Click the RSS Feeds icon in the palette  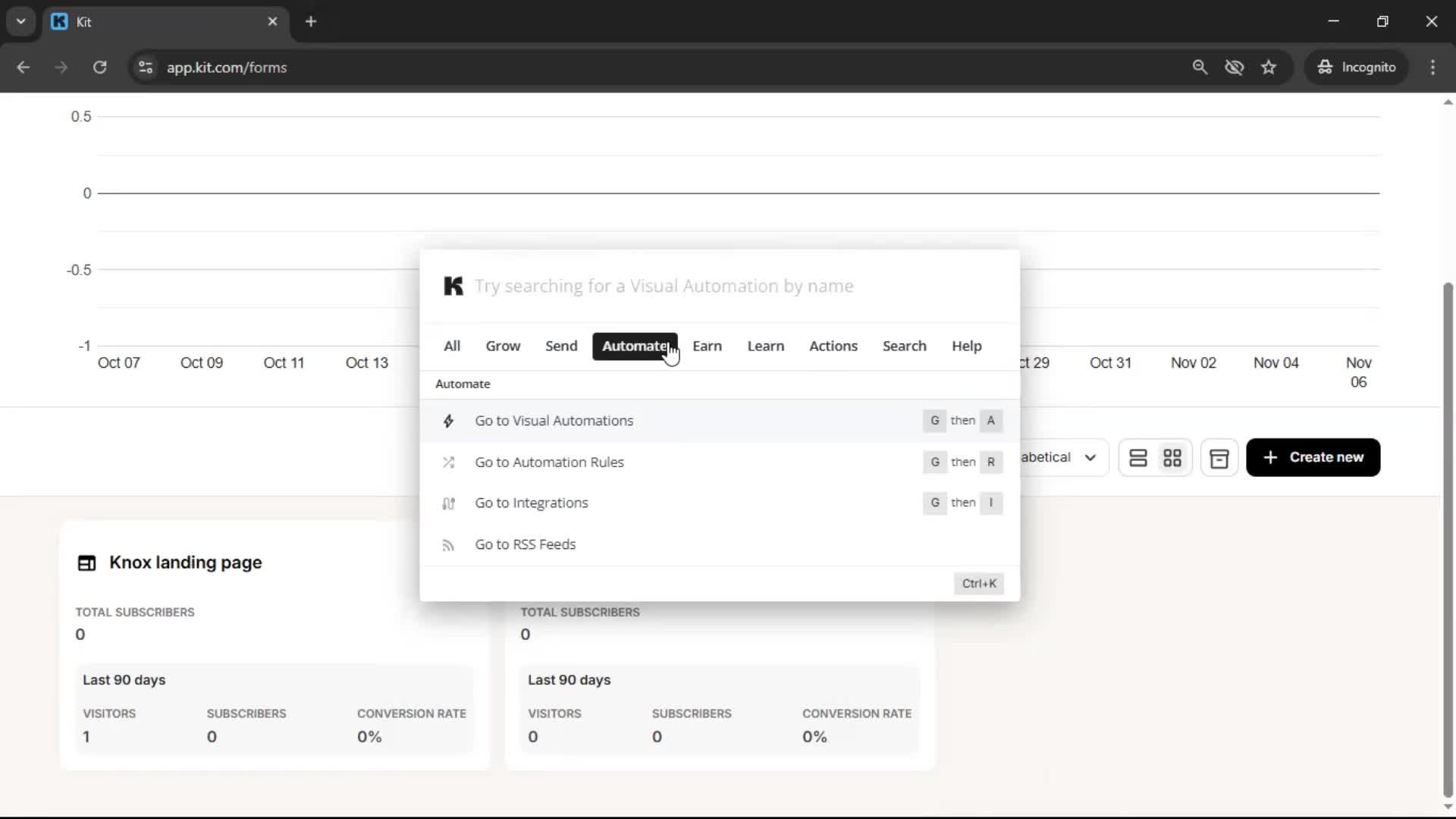(448, 544)
